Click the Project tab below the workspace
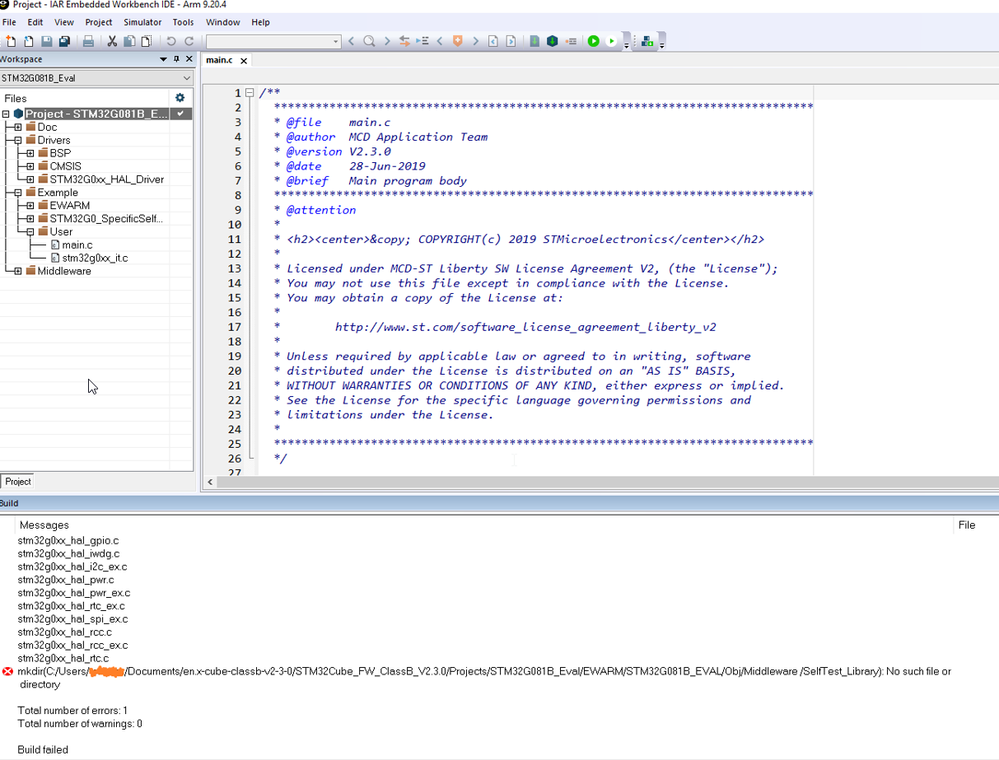This screenshot has width=999, height=760. point(18,481)
